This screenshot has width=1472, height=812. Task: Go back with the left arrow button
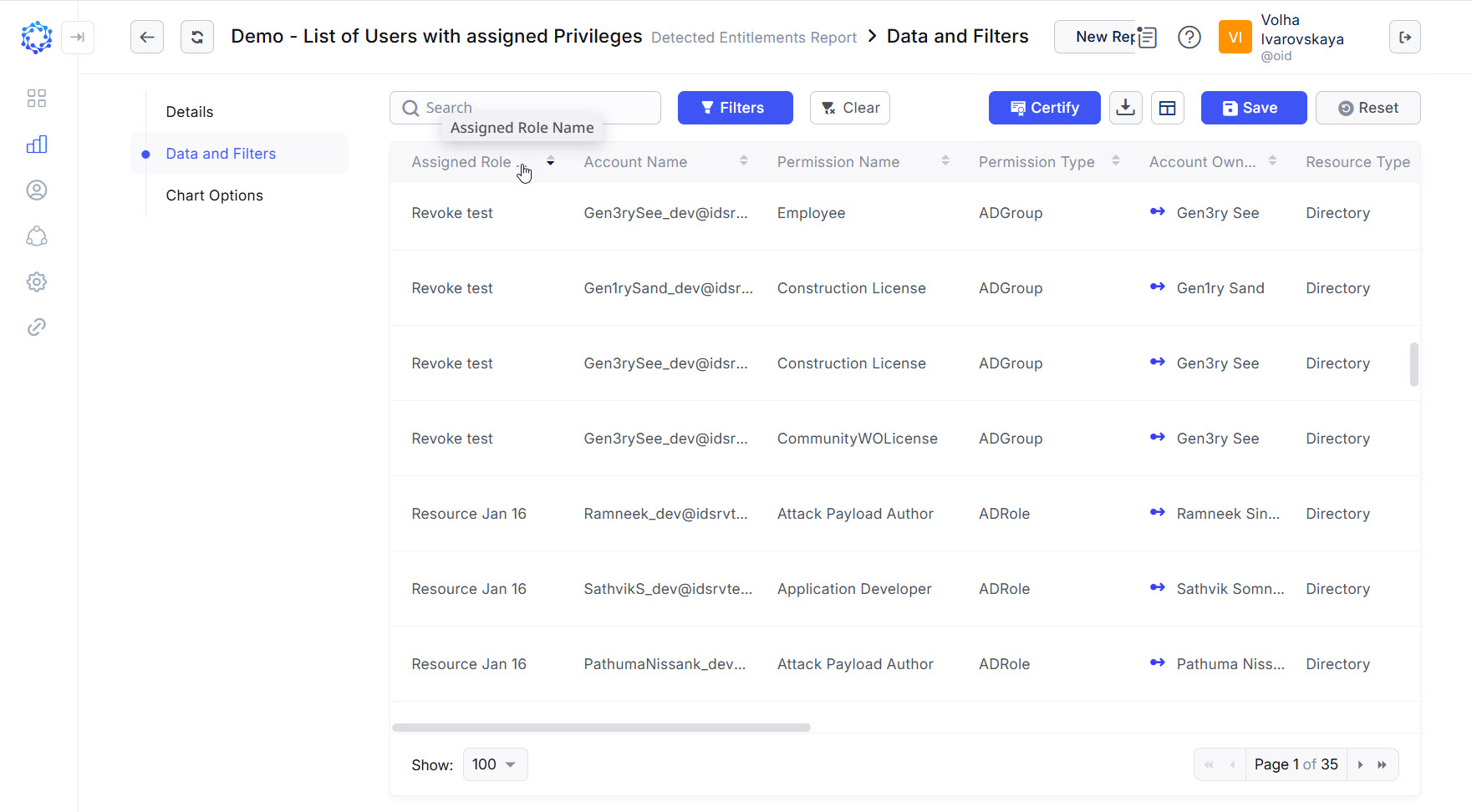147,37
